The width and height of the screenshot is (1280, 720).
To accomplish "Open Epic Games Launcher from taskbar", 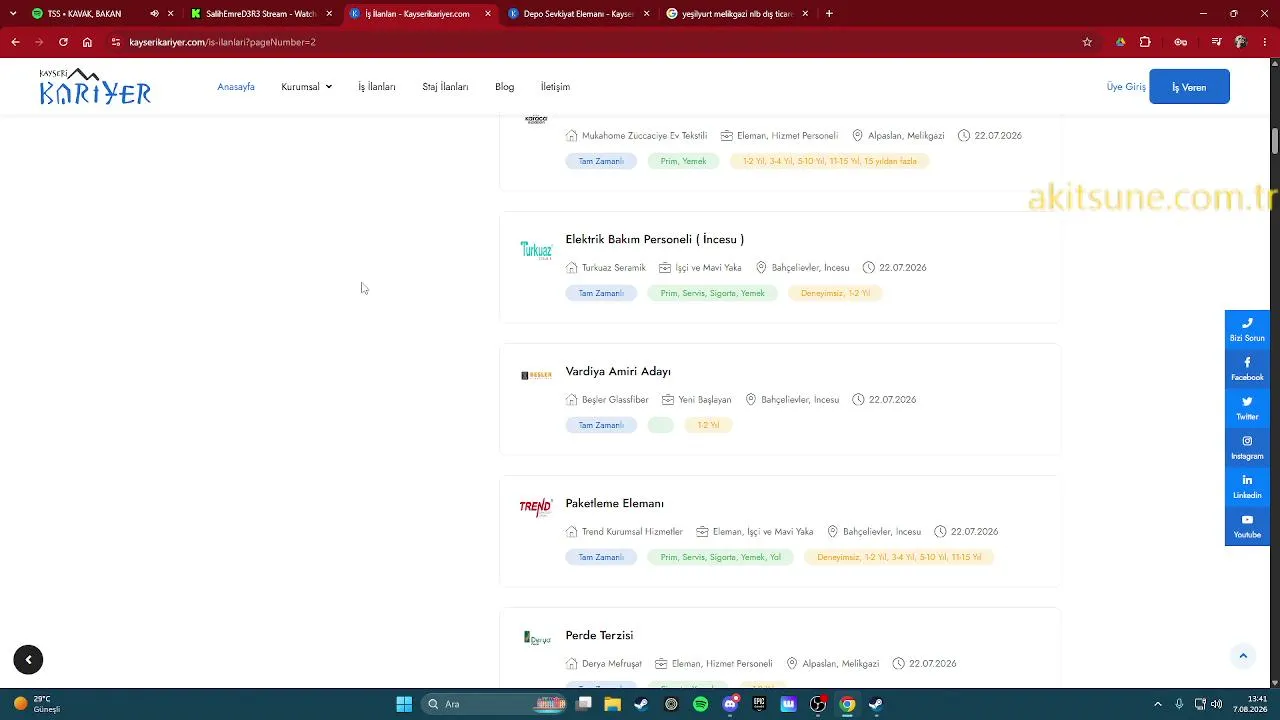I will (x=759, y=704).
